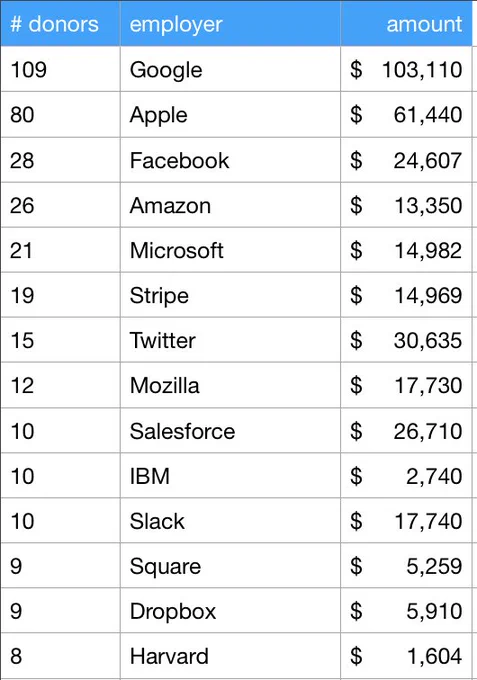The height and width of the screenshot is (680, 477).
Task: Click the Salesforce cell
Action: [x=230, y=431]
